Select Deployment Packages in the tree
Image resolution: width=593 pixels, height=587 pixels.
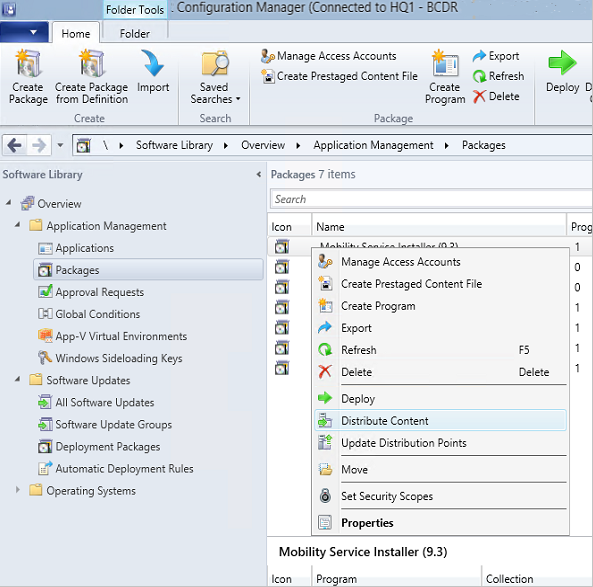pos(108,447)
